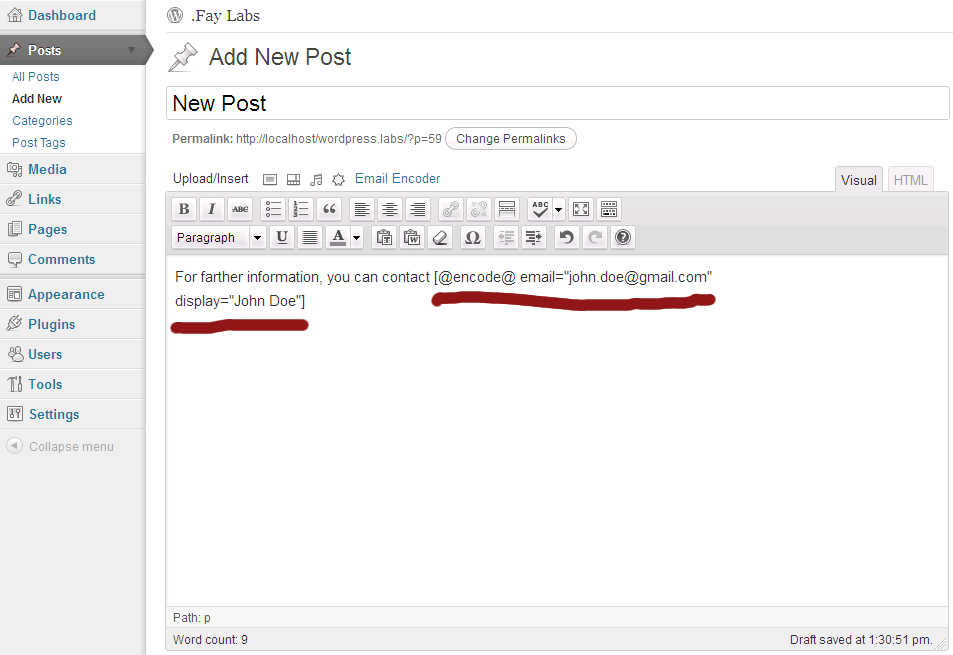
Task: Click the Add Media star icon
Action: (339, 179)
